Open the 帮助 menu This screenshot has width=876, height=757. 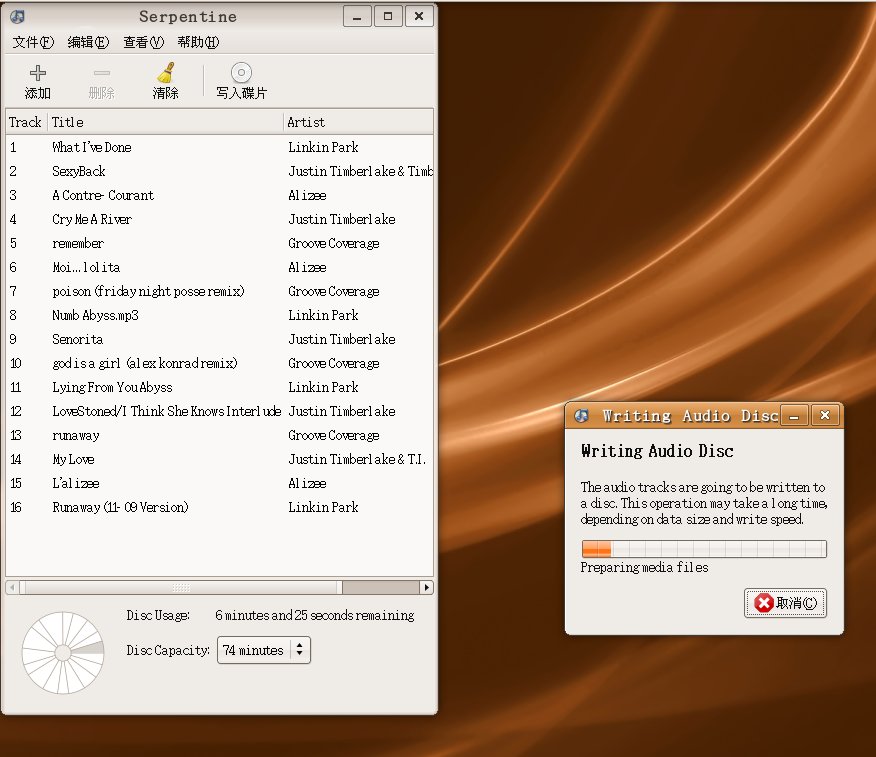(x=197, y=42)
